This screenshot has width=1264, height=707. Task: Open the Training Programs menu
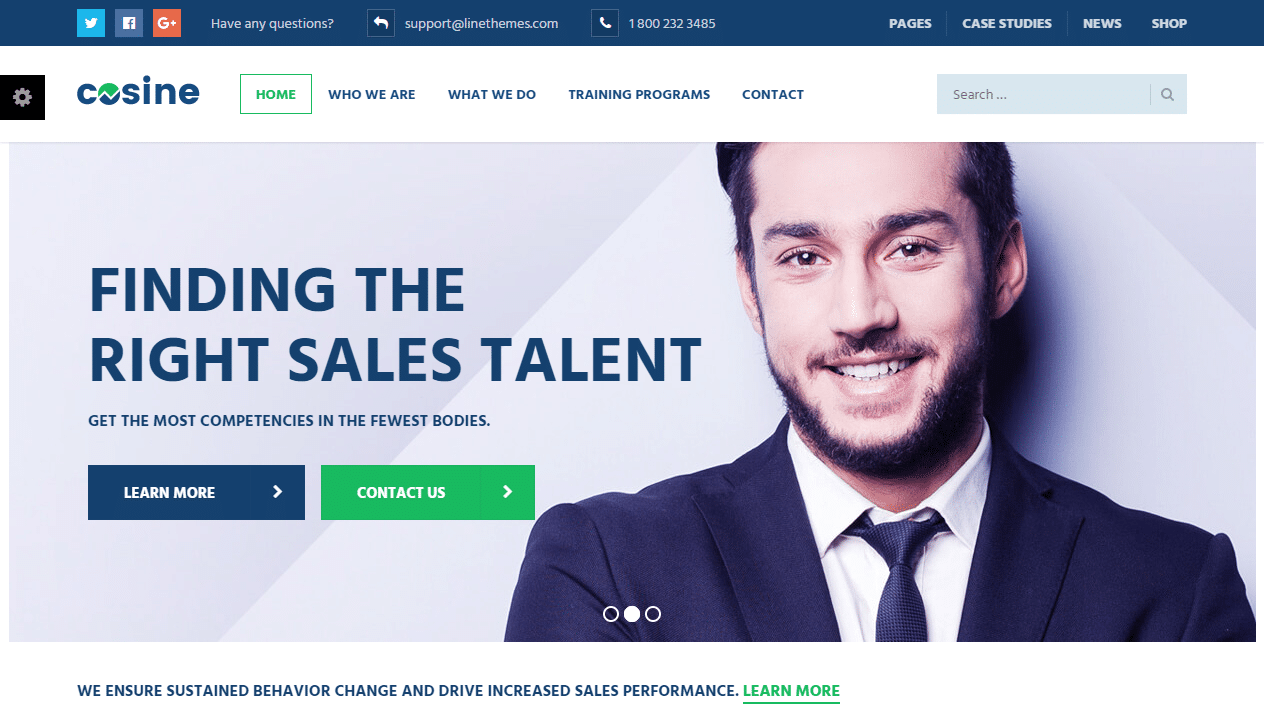tap(639, 94)
